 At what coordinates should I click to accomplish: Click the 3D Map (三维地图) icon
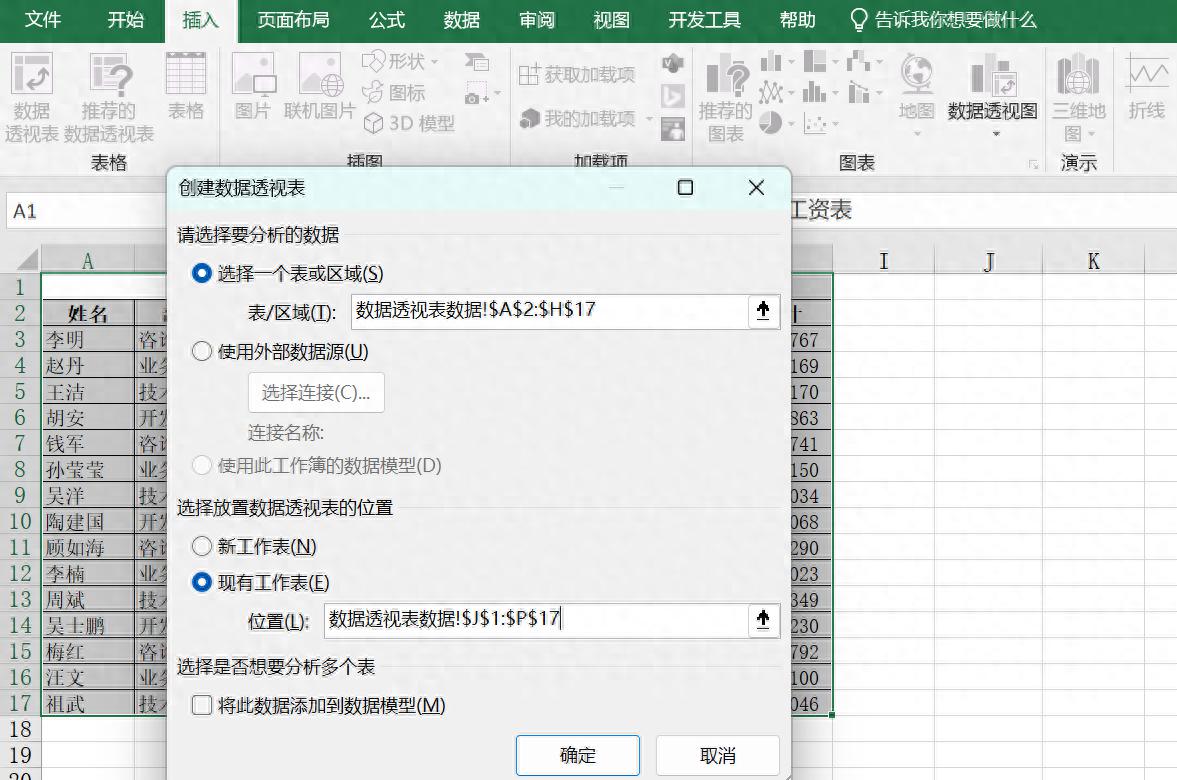1078,75
